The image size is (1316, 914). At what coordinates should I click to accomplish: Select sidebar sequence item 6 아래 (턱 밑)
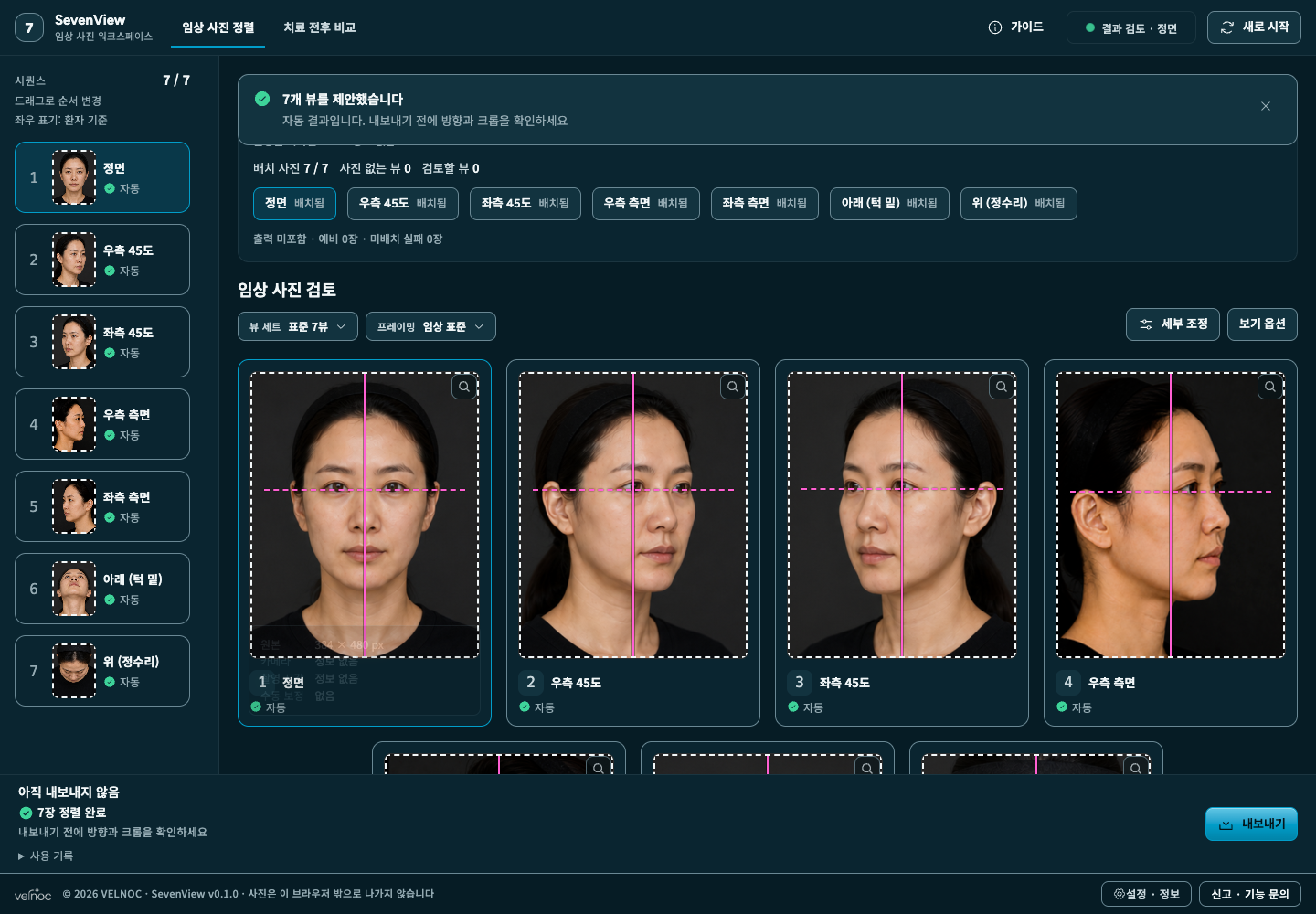pyautogui.click(x=102, y=589)
